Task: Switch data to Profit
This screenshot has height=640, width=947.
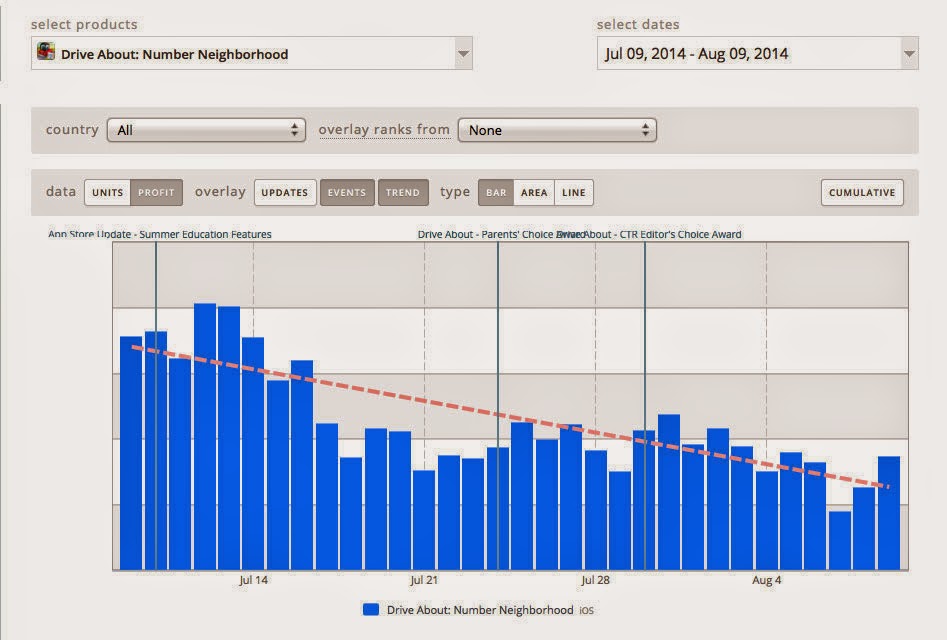Action: (x=156, y=193)
